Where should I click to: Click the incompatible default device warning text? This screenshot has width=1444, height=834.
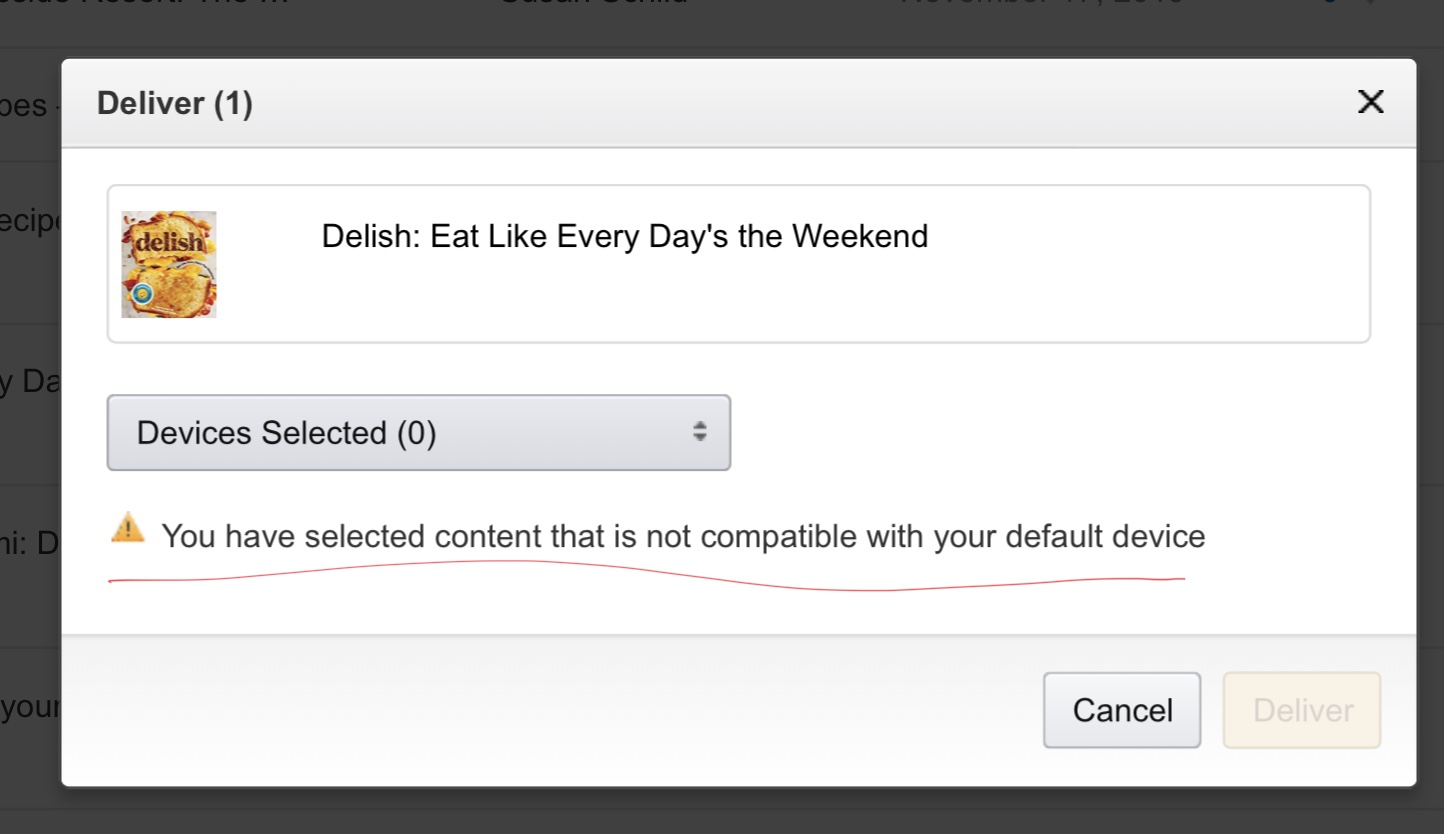click(x=683, y=537)
